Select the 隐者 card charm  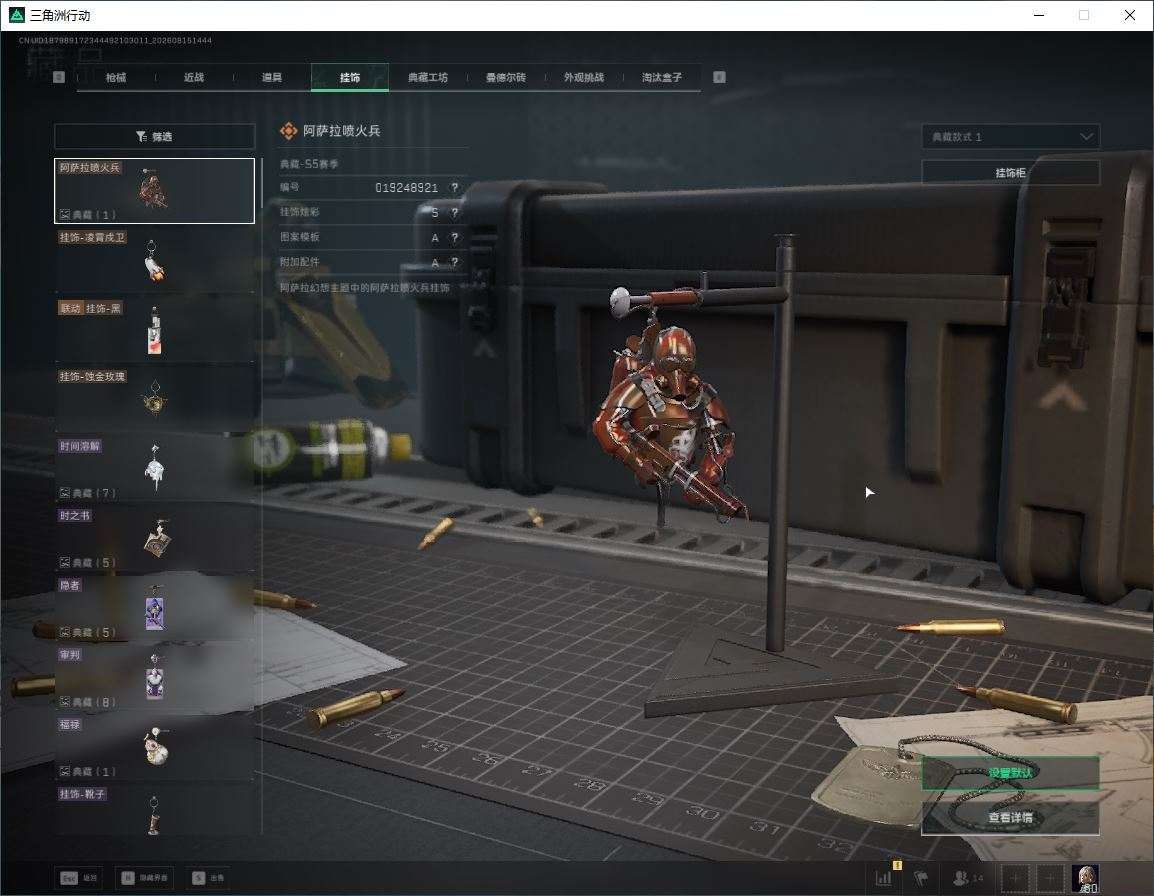(x=155, y=608)
